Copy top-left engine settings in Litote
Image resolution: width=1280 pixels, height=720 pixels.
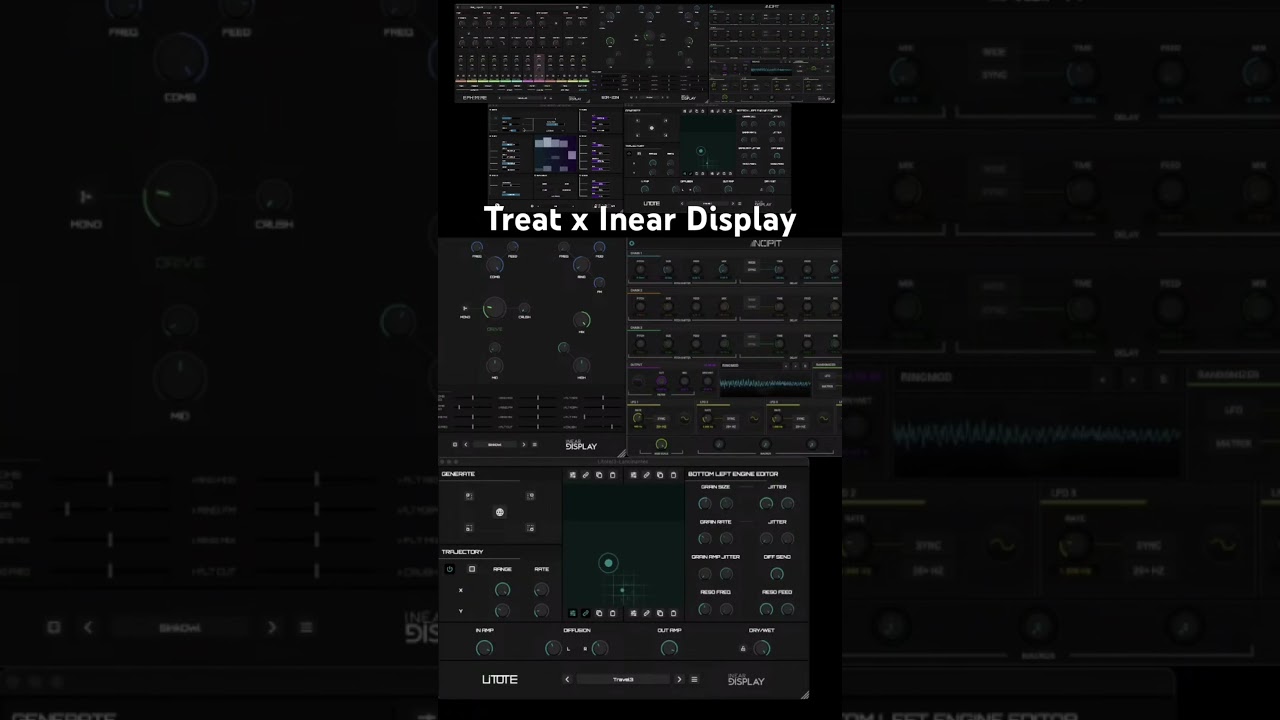coord(599,475)
